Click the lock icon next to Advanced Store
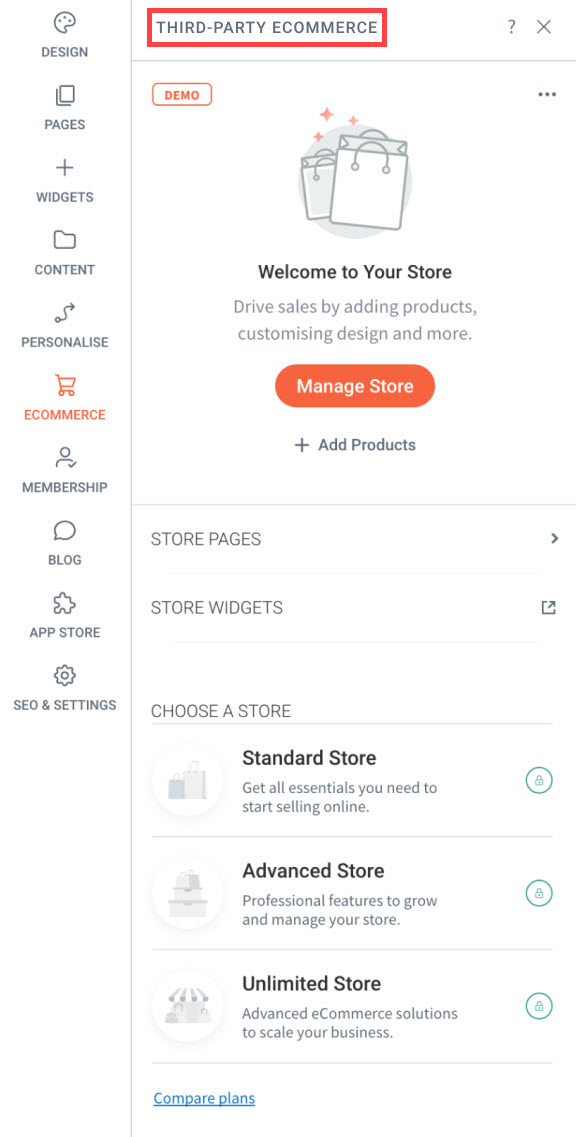Image resolution: width=576 pixels, height=1137 pixels. pos(539,893)
